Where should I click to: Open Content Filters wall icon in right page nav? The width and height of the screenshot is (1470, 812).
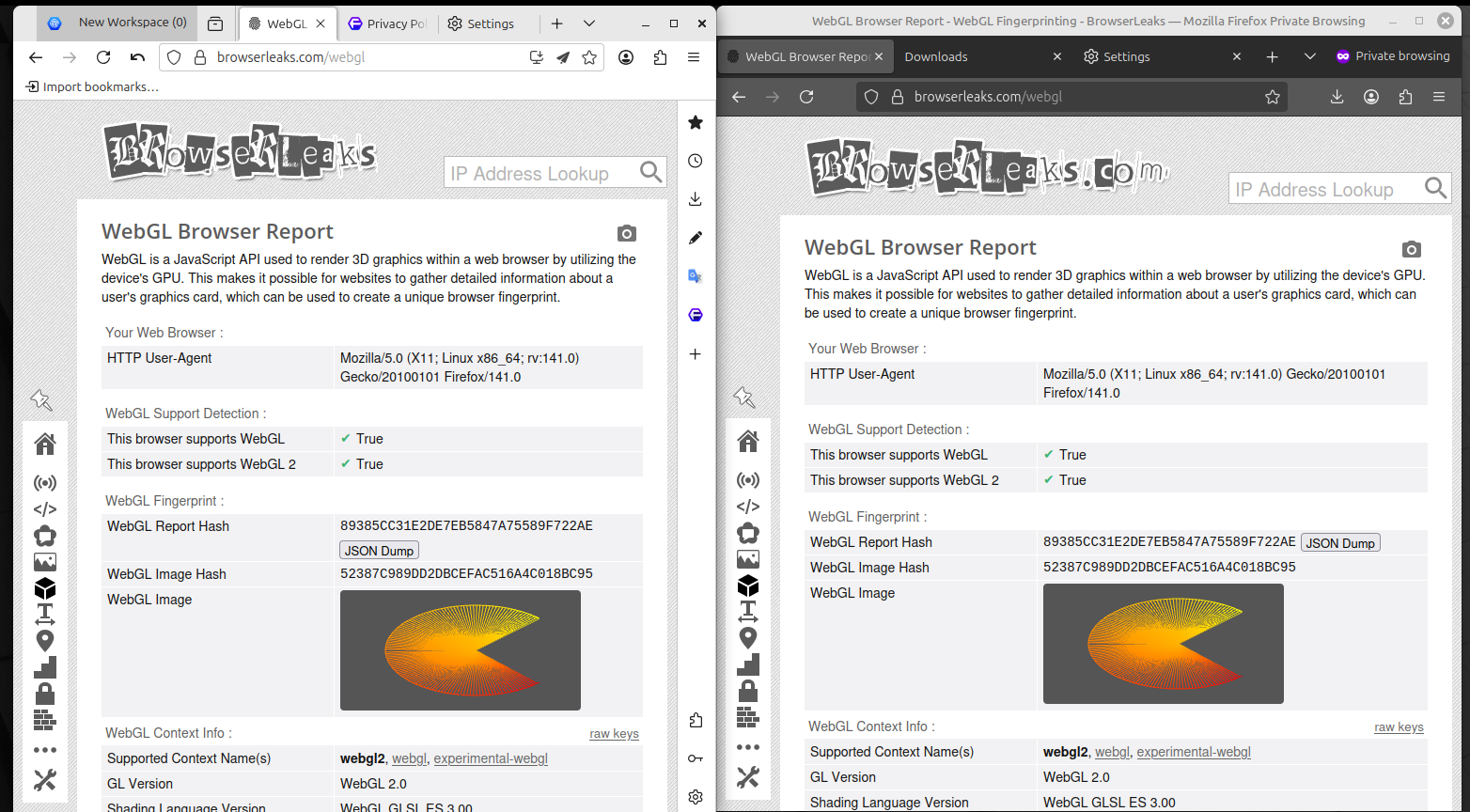point(748,717)
